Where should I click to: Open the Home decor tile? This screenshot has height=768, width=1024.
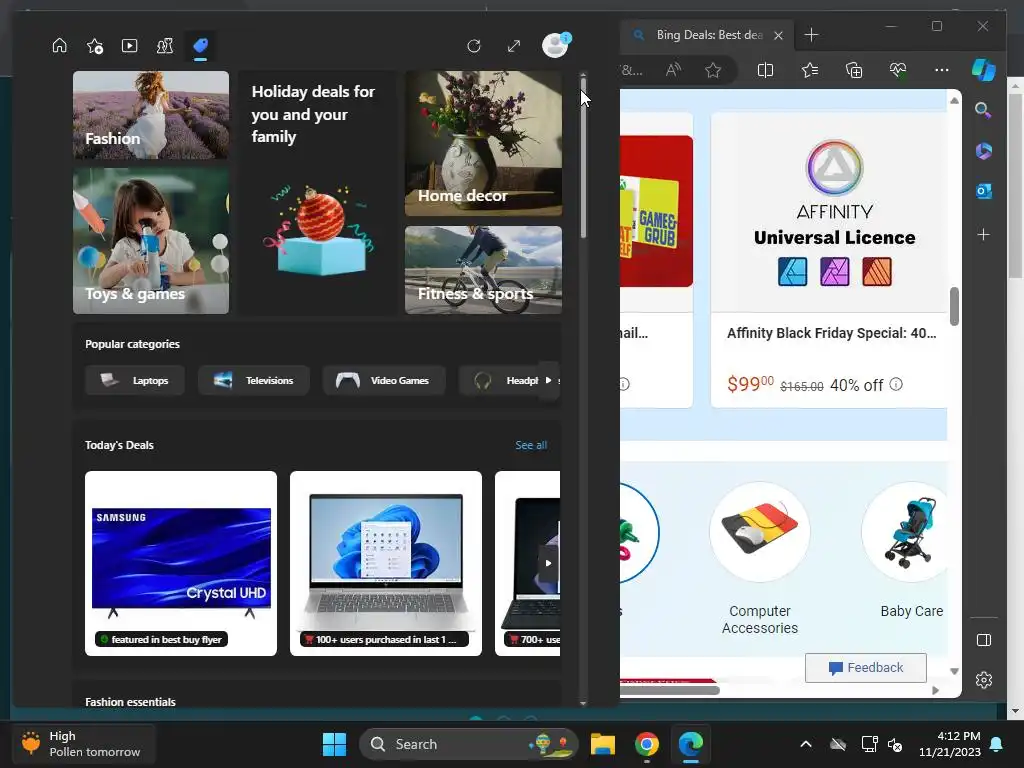coord(483,144)
